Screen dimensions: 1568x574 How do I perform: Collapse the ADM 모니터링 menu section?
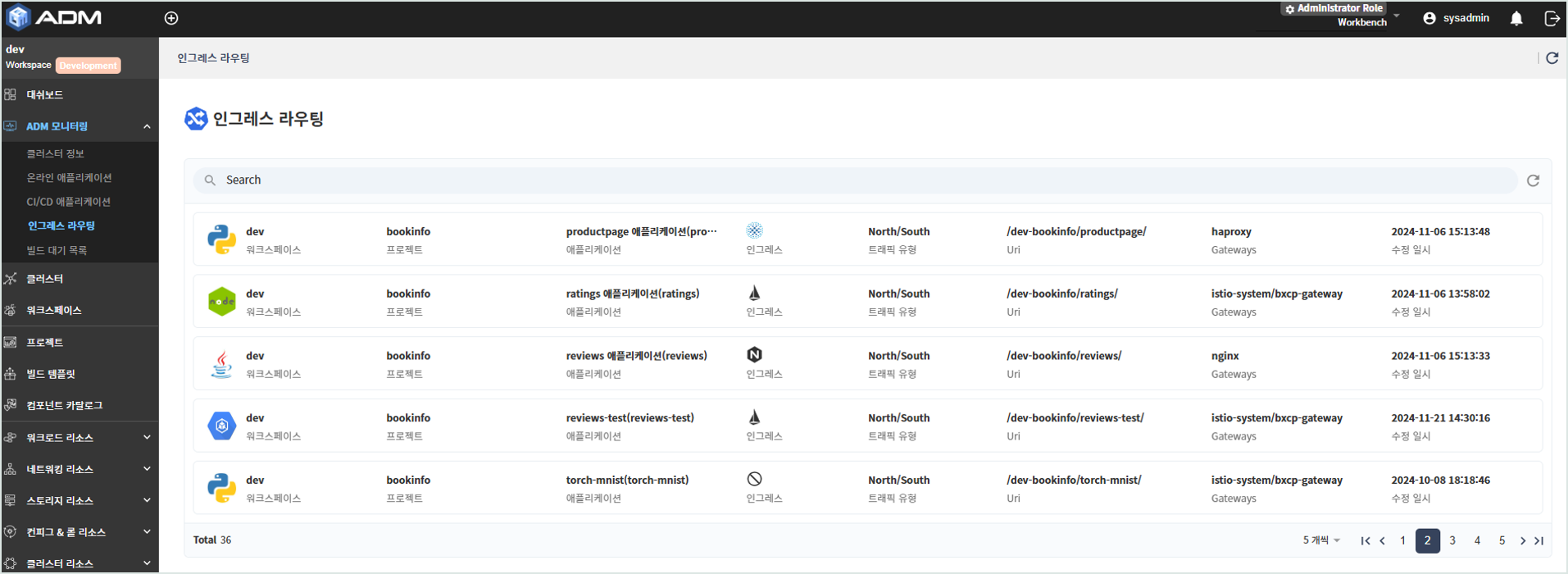pos(147,126)
